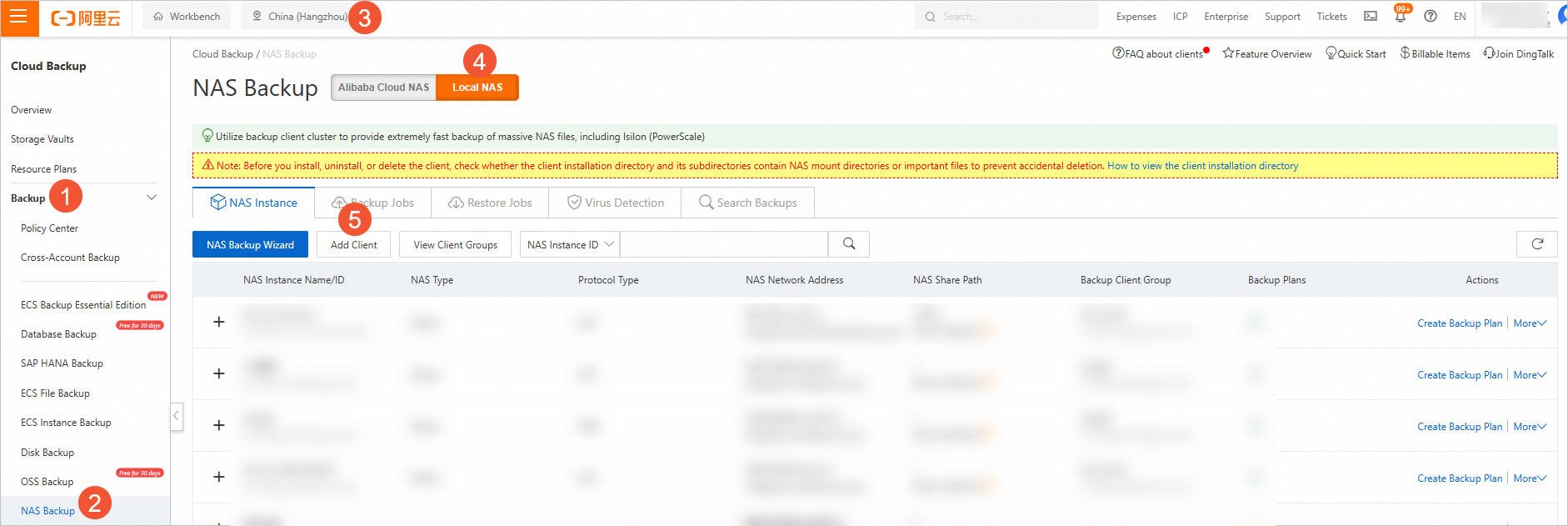Viewport: 1568px width, 526px height.
Task: Open the Feature Overview link
Action: click(x=1266, y=53)
